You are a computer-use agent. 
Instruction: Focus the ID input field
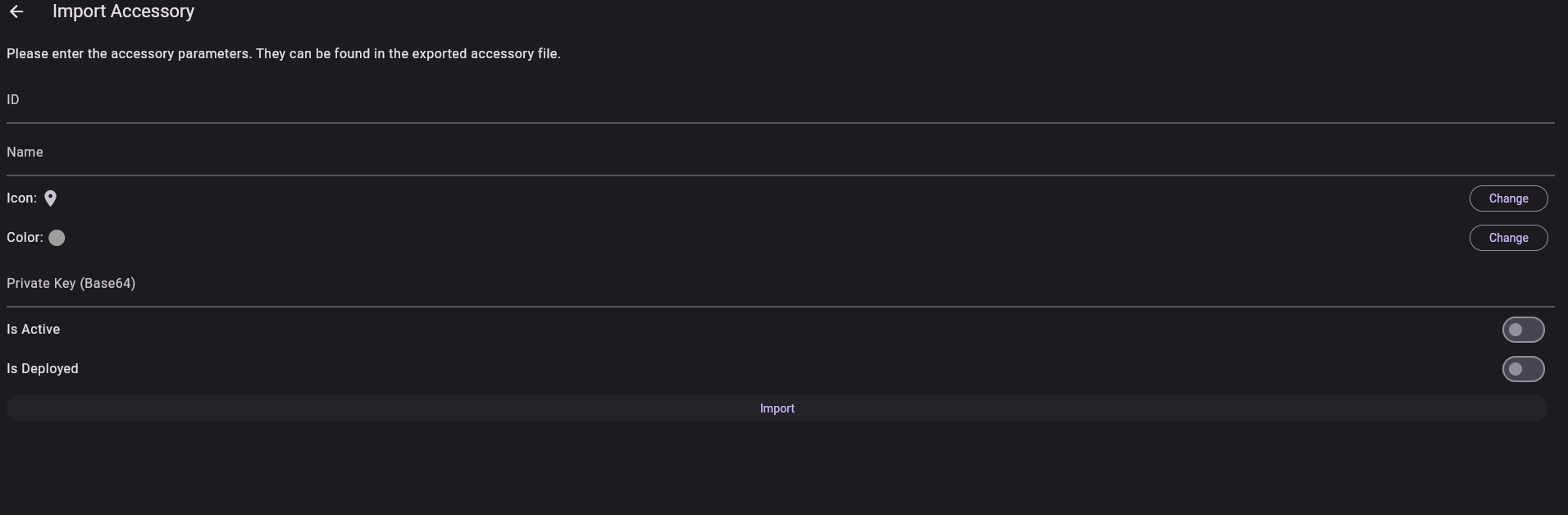(781, 100)
